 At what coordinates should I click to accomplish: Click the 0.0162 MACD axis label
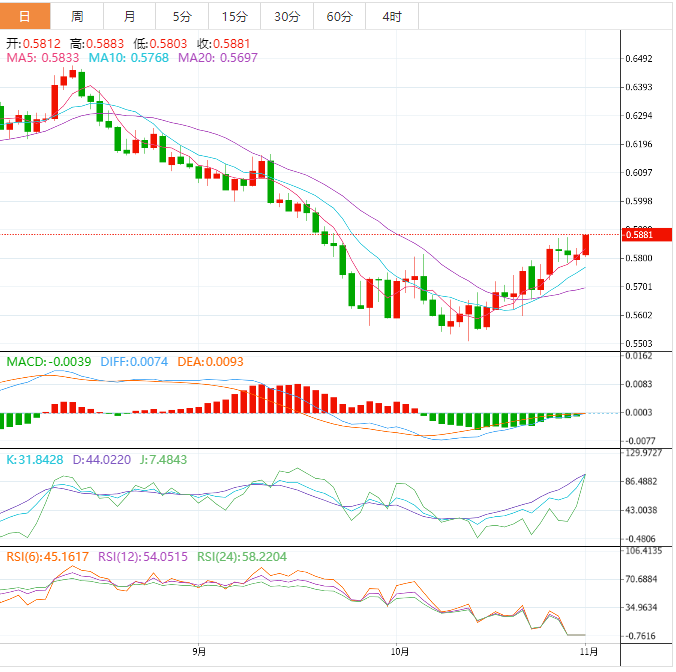point(639,356)
